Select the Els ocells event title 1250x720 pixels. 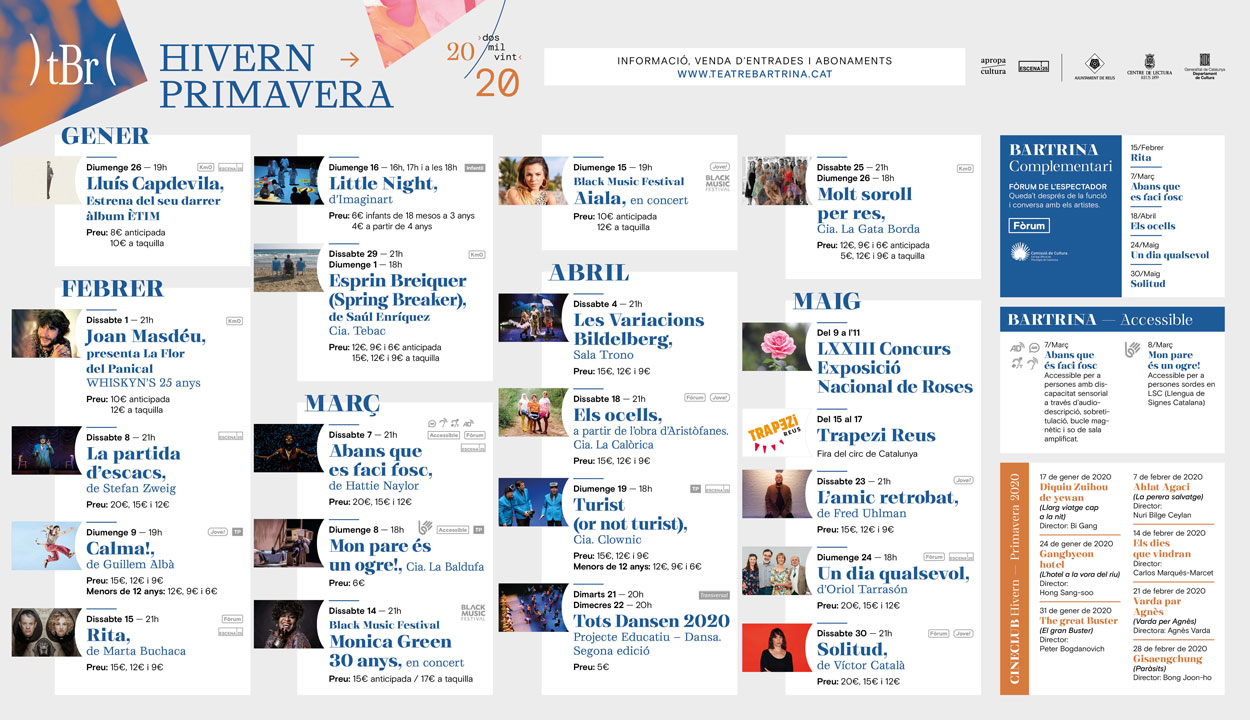(x=618, y=415)
